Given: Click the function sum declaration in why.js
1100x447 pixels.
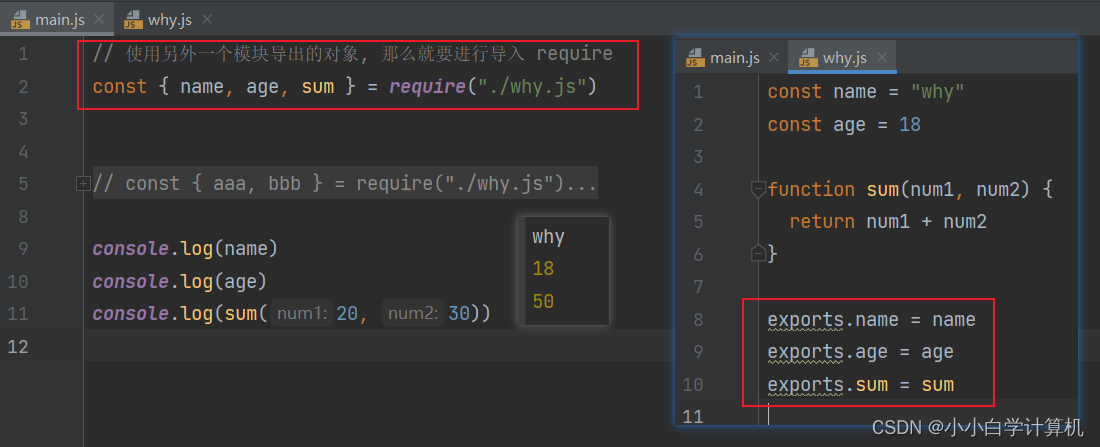Looking at the screenshot, I should 910,189.
